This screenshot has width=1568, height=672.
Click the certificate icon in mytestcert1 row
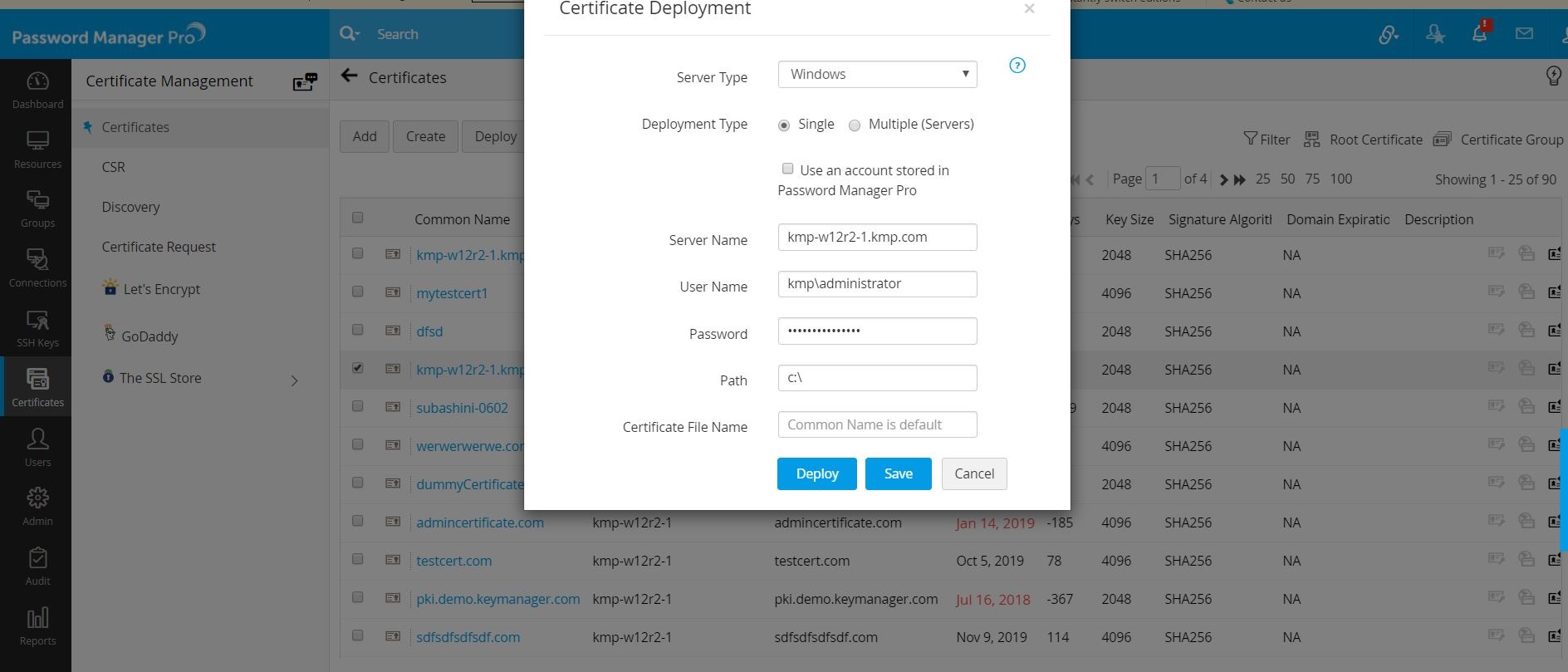tap(393, 292)
